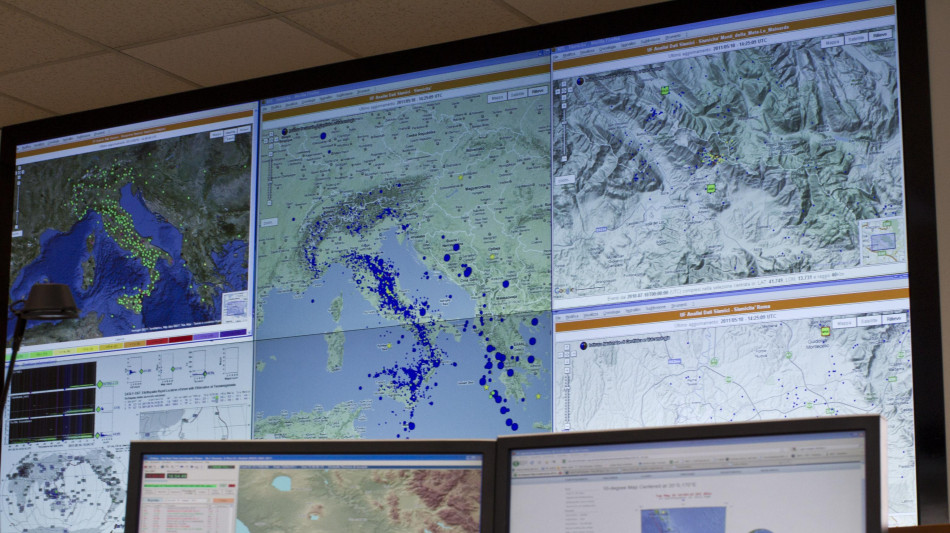
Task: Click green station marker in Roma map
Action: 825,331
